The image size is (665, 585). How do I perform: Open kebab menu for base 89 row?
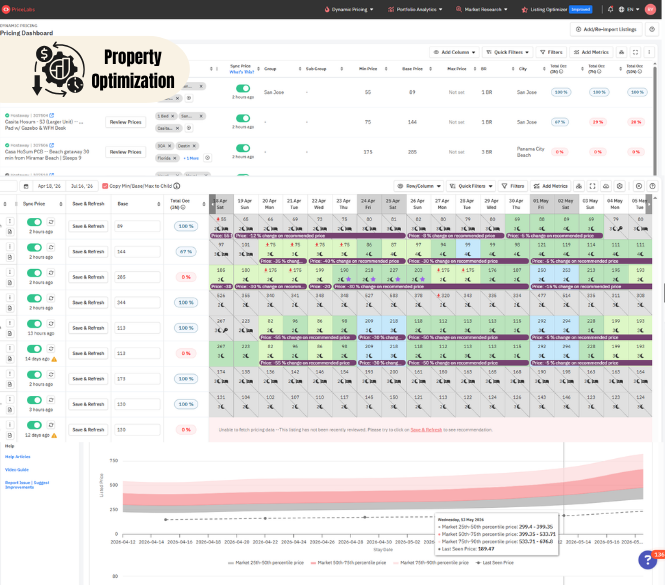(10, 221)
